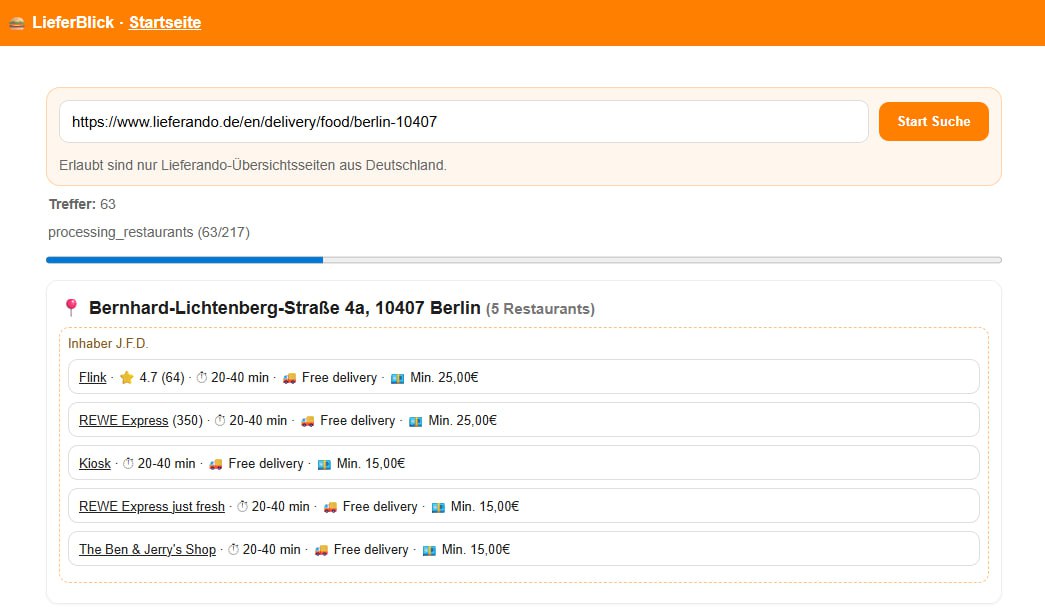This screenshot has height=612, width=1045.
Task: Click the cash icon in the Kiosk row
Action: coord(324,464)
